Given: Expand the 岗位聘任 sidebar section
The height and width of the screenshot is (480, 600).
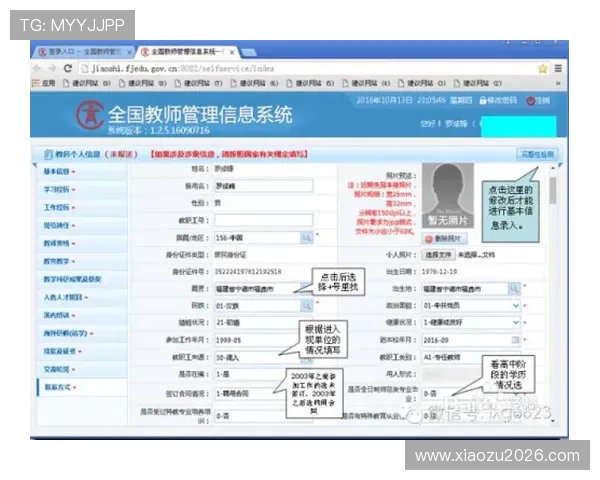Looking at the screenshot, I should 82,225.
